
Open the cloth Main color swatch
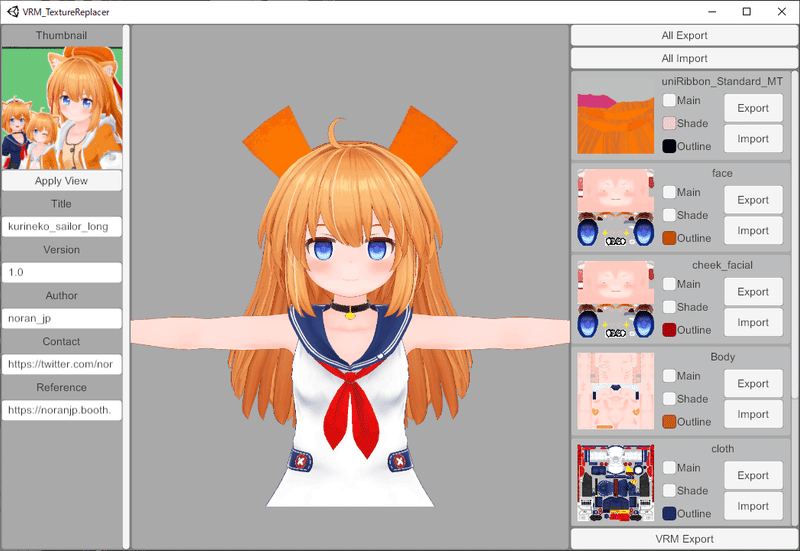click(669, 467)
